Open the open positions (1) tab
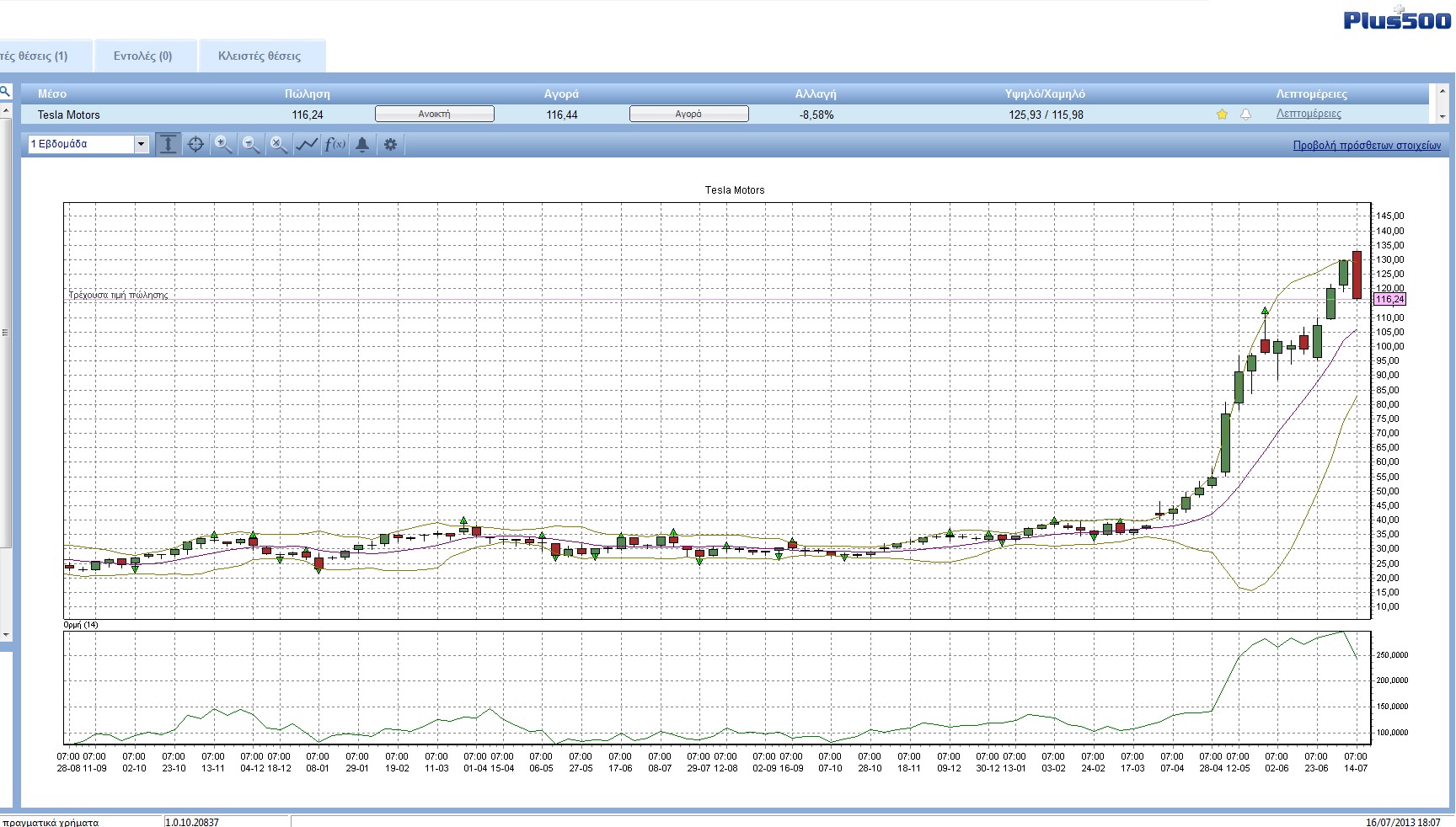 (45, 56)
